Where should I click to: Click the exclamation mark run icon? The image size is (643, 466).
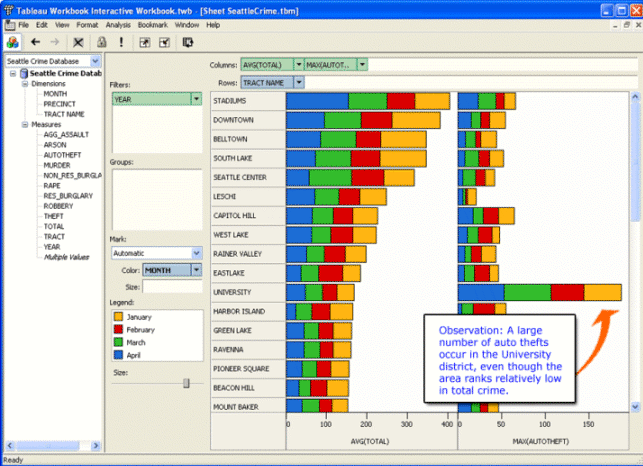coord(121,42)
